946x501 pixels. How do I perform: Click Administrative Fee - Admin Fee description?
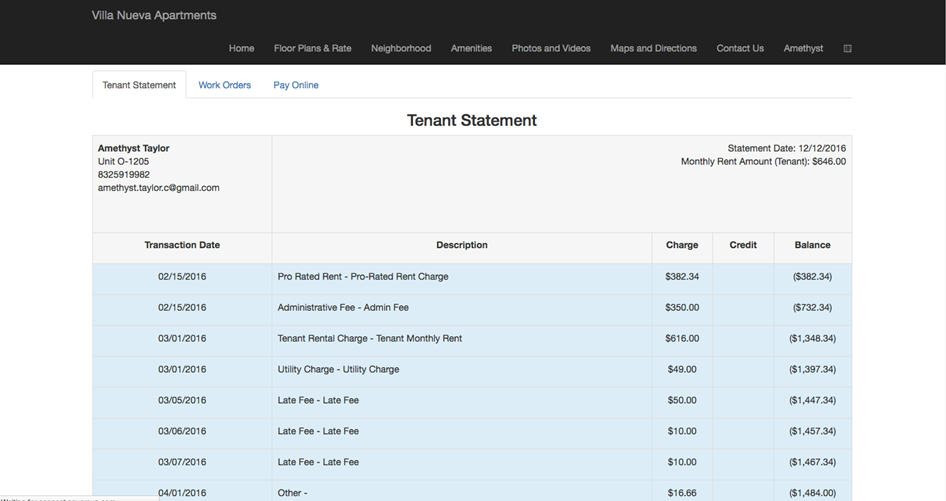(343, 307)
